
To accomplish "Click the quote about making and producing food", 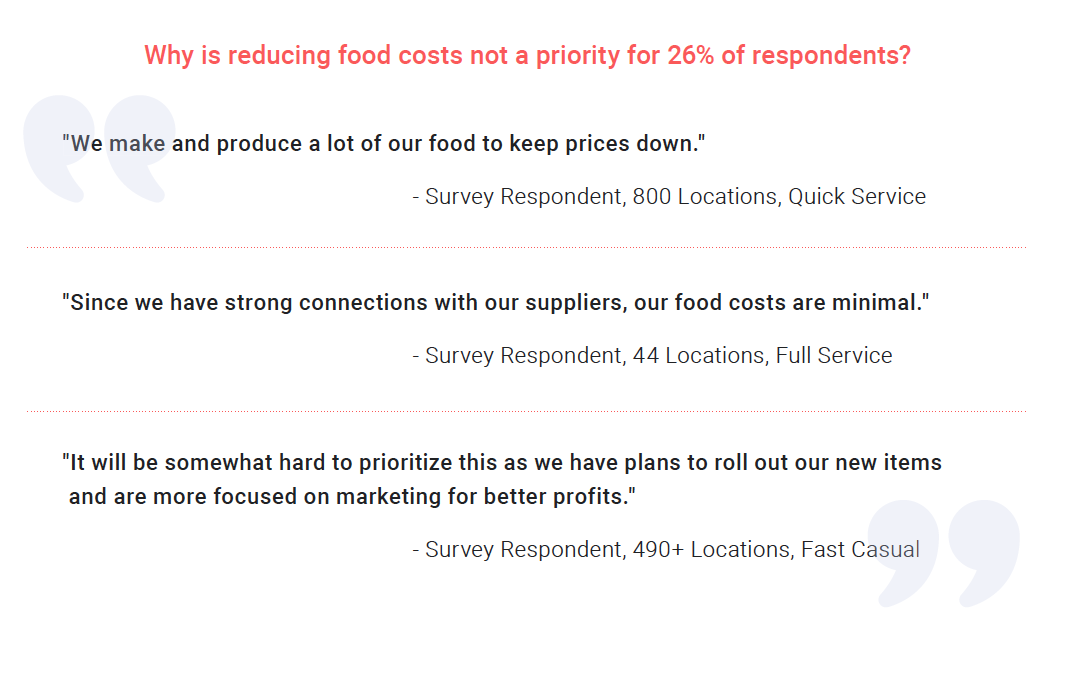I will (383, 143).
